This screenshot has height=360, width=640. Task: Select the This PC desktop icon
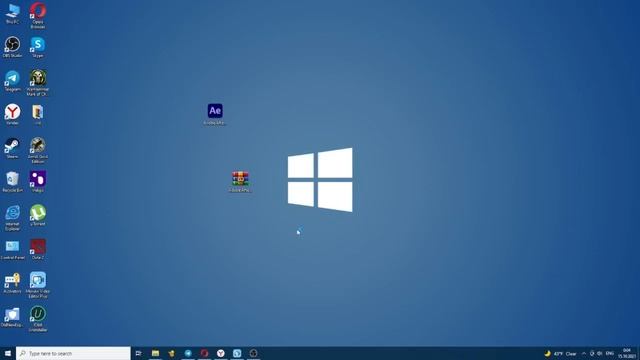point(12,14)
